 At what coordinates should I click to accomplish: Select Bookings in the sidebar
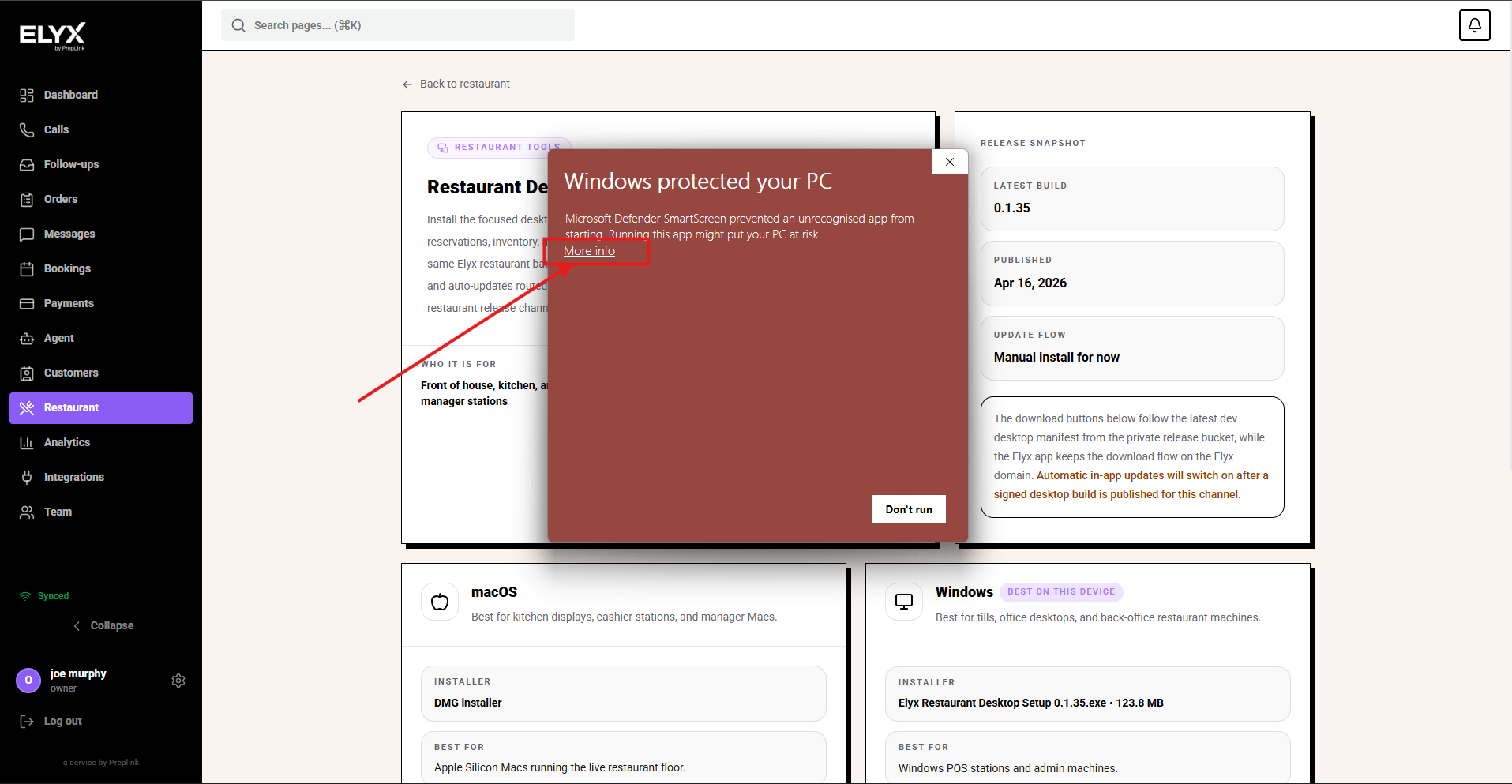coord(101,268)
